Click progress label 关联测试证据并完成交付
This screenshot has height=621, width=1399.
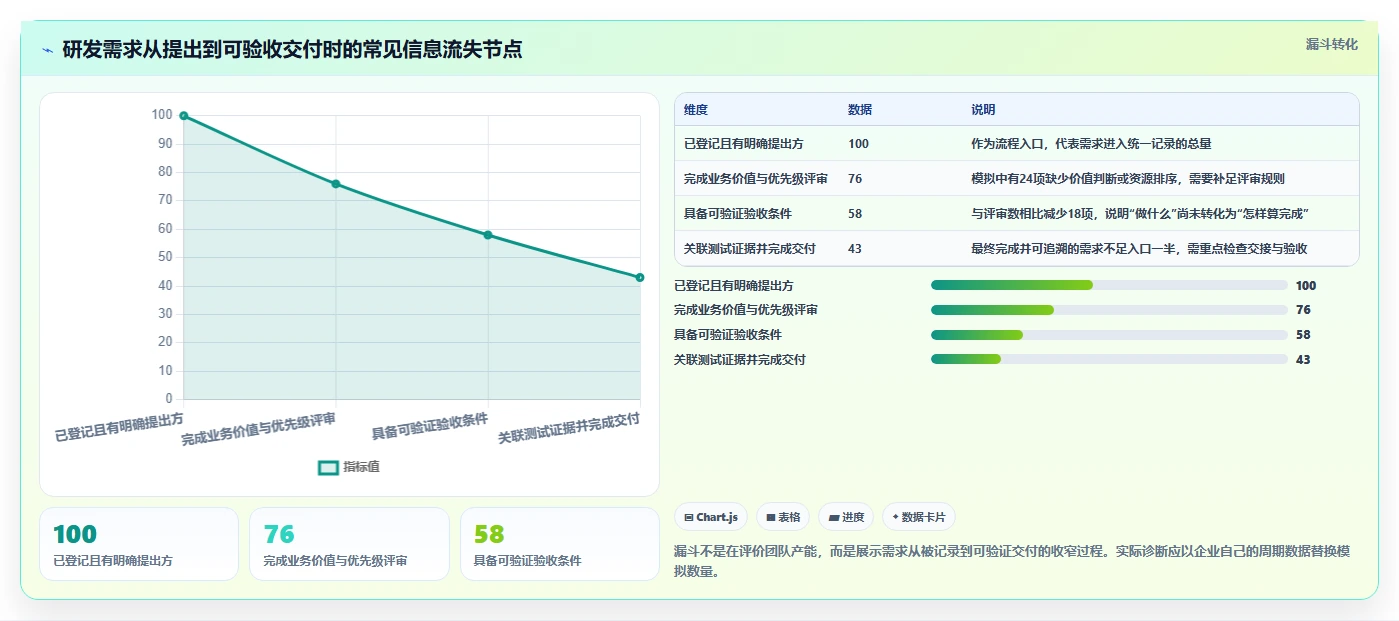point(740,359)
